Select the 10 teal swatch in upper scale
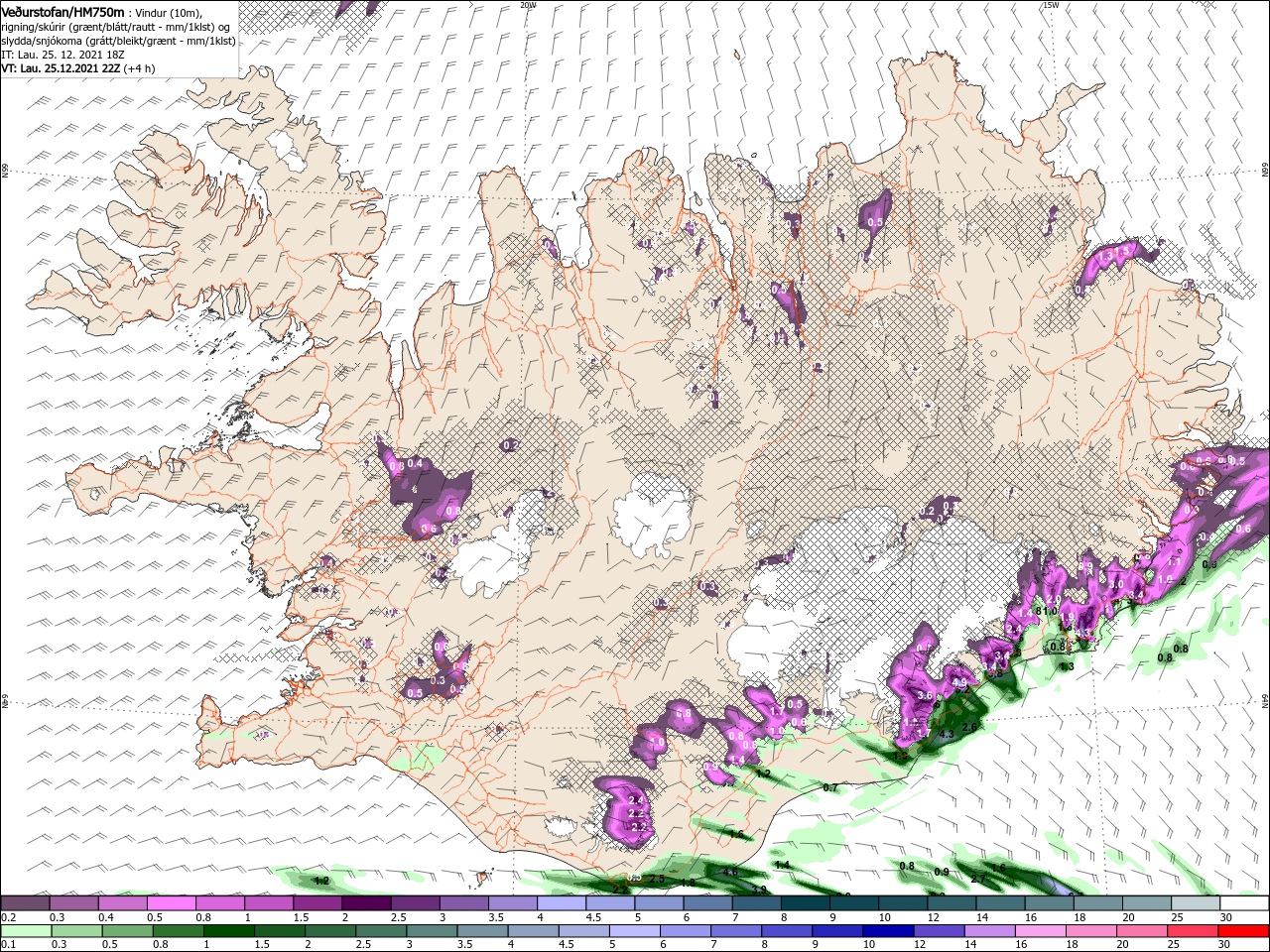The image size is (1270, 952). point(903,903)
